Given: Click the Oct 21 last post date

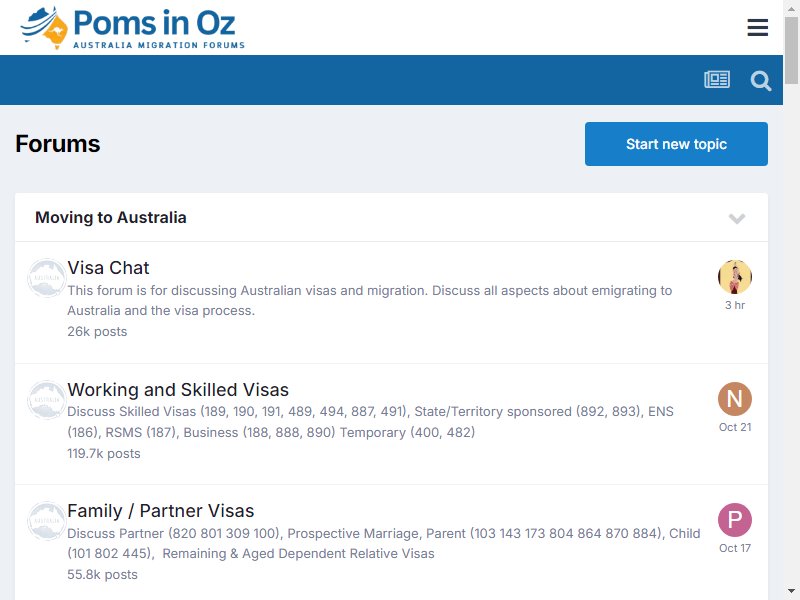Looking at the screenshot, I should 735,427.
